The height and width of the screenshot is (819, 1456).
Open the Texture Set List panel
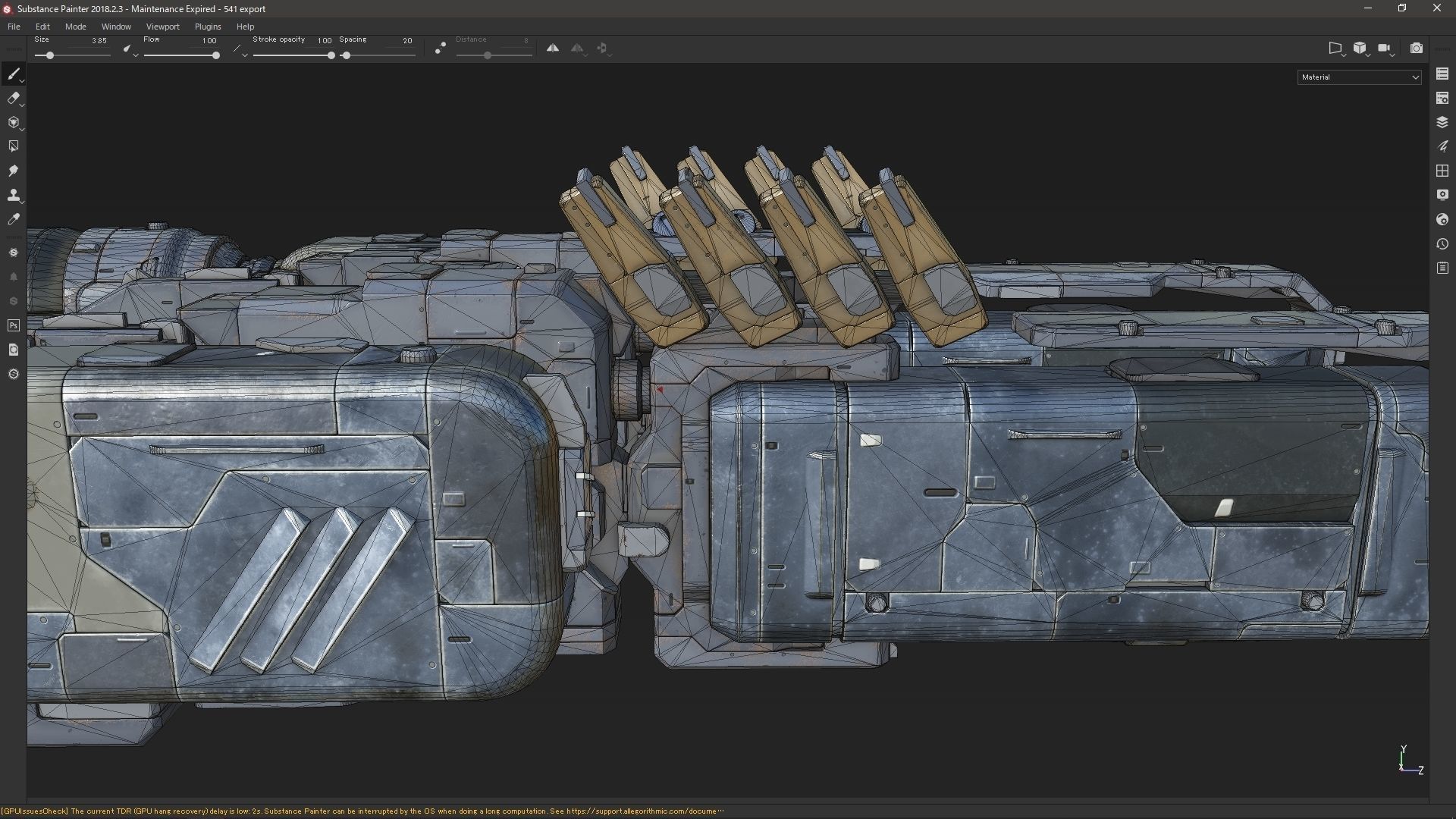[x=1442, y=74]
